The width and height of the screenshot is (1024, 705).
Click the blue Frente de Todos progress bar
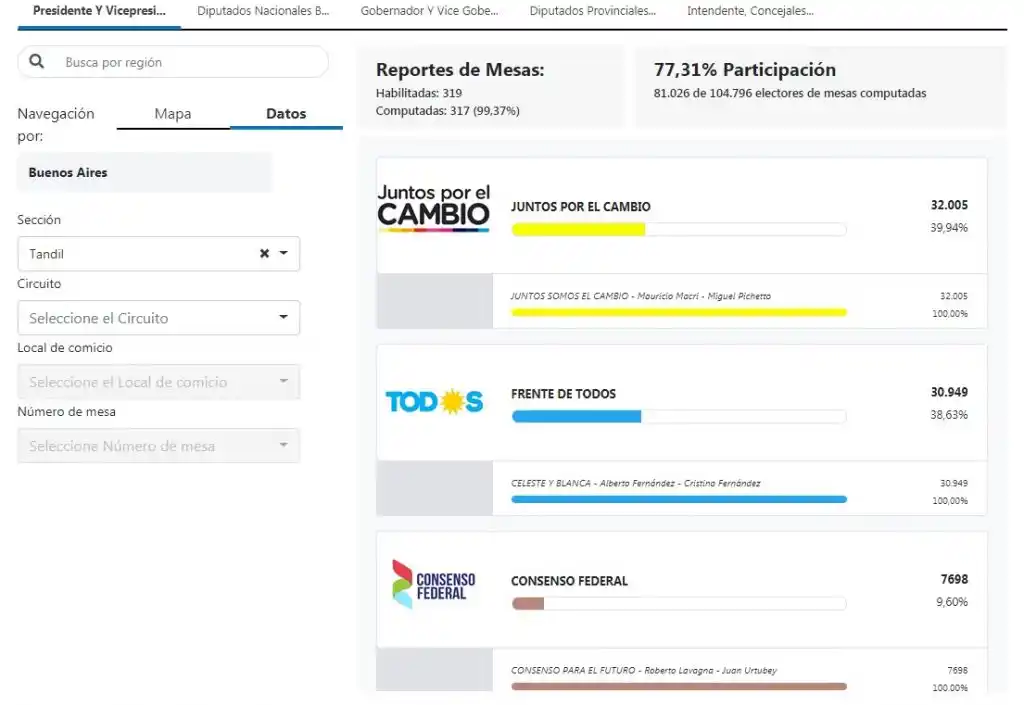(576, 416)
